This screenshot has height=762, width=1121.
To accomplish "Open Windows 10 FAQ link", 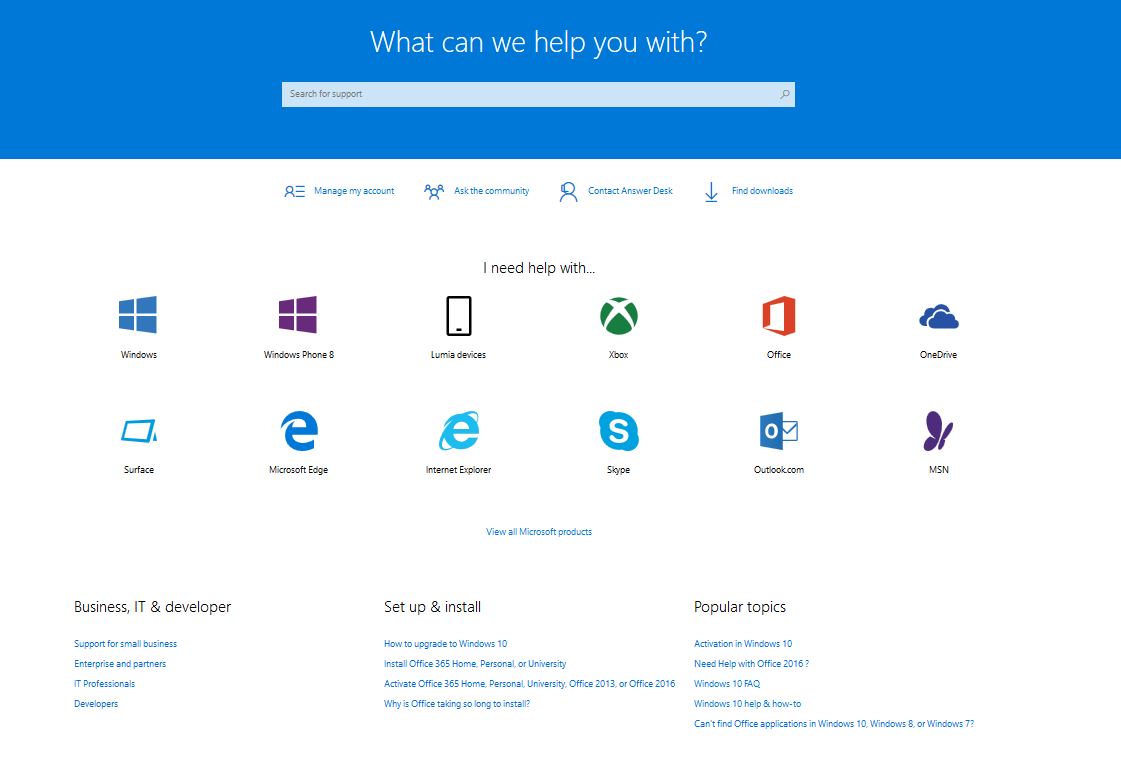I will coord(727,684).
